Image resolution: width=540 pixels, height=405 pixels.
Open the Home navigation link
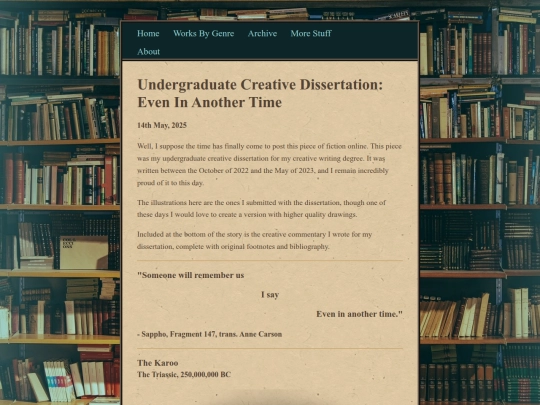click(x=148, y=33)
